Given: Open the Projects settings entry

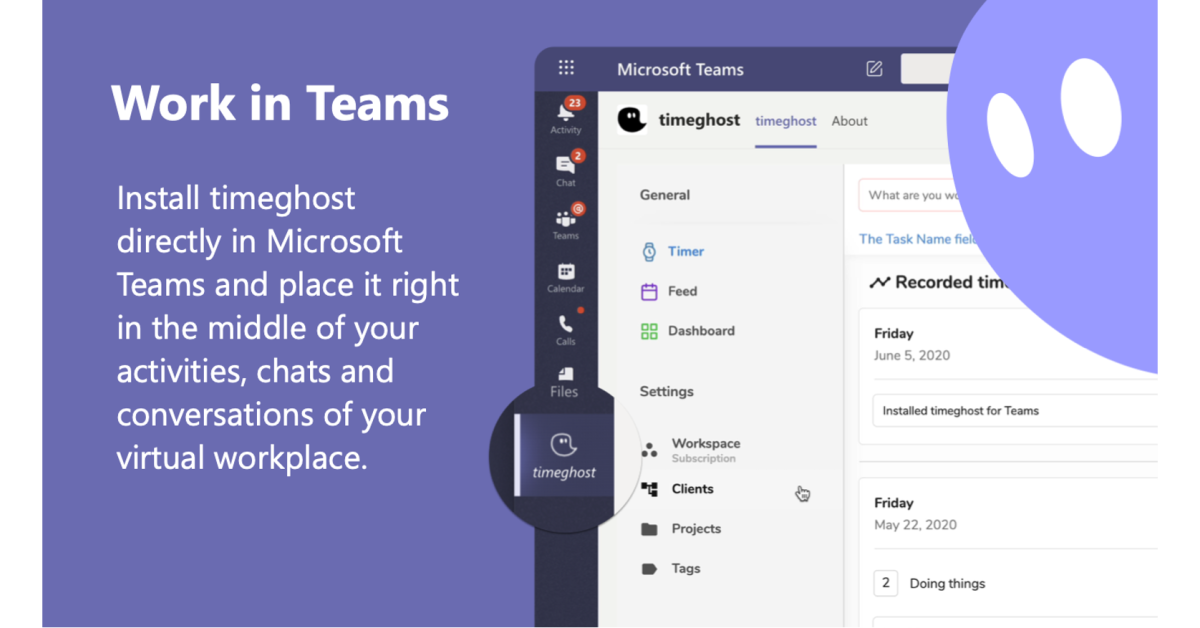Looking at the screenshot, I should 695,529.
